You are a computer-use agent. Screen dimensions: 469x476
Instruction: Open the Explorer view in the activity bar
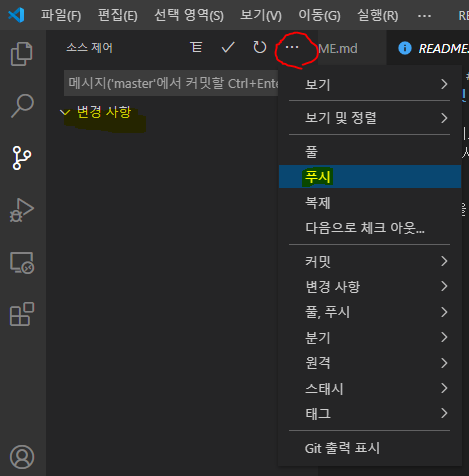tap(22, 54)
